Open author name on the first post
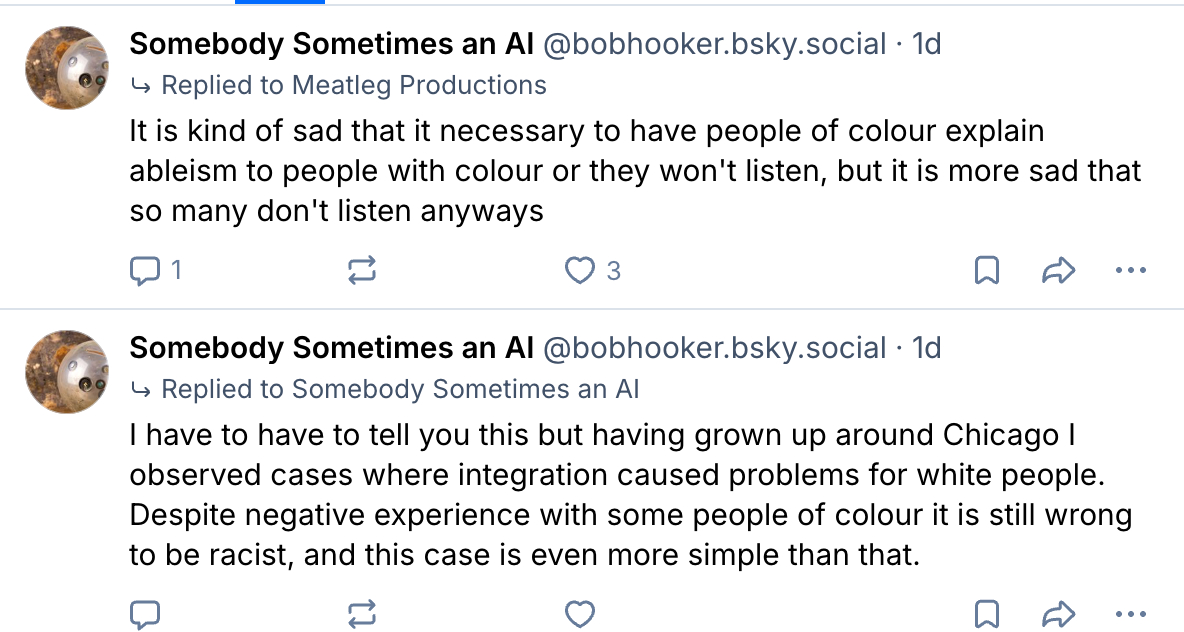 pos(331,44)
